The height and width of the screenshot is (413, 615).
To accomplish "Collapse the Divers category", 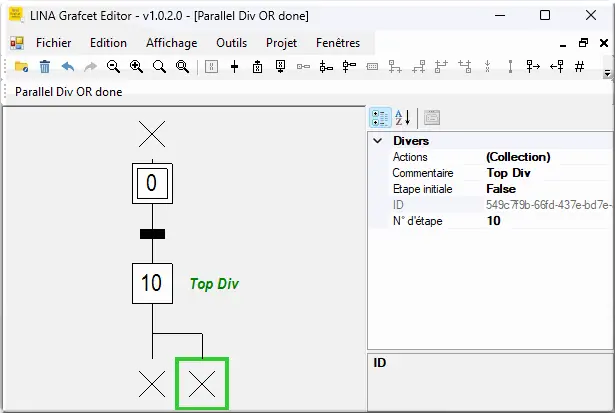I will coord(378,141).
